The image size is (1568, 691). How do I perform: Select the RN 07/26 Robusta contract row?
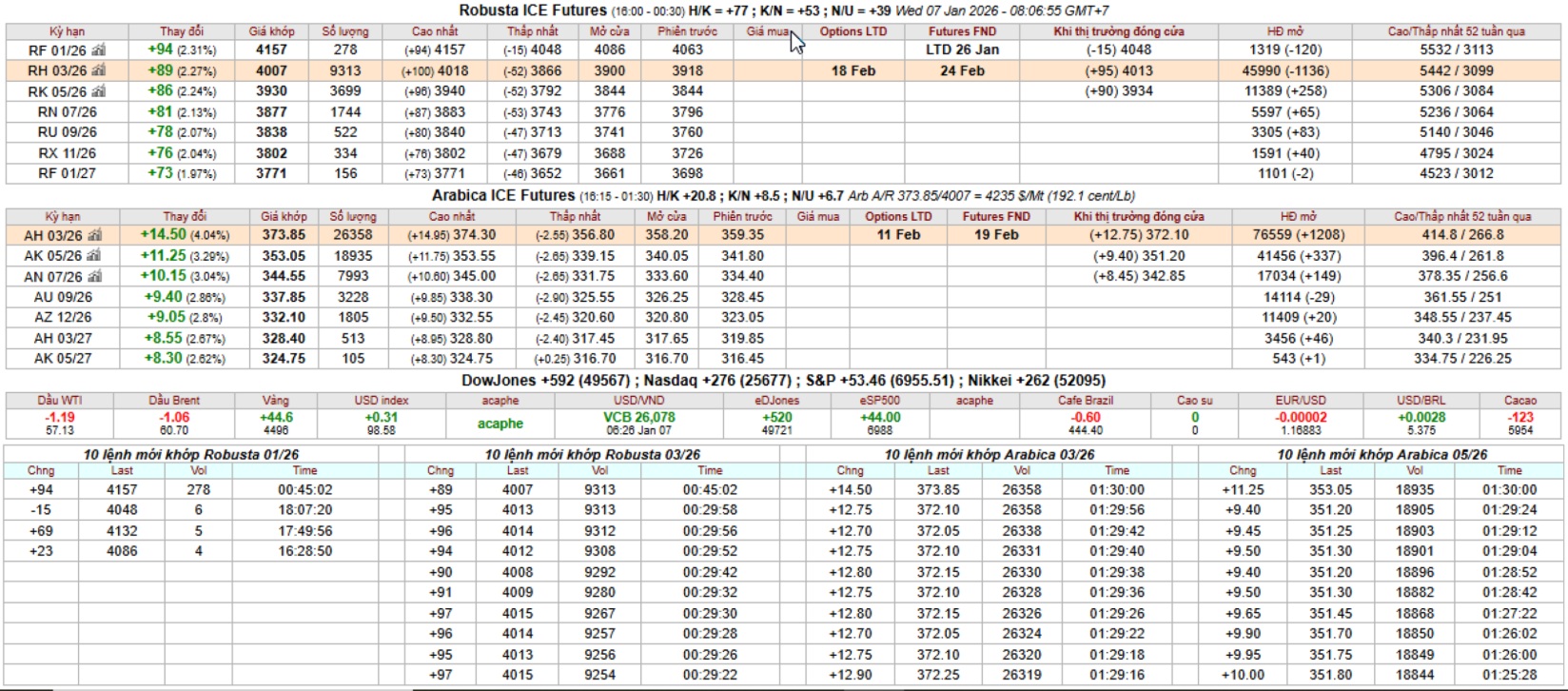click(67, 112)
